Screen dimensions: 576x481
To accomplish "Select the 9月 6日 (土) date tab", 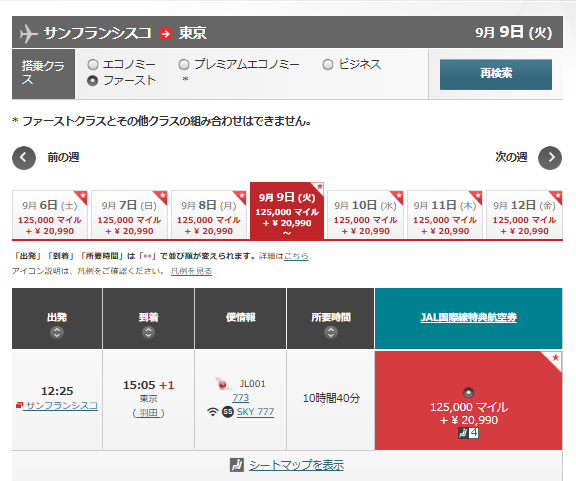I will (50, 215).
